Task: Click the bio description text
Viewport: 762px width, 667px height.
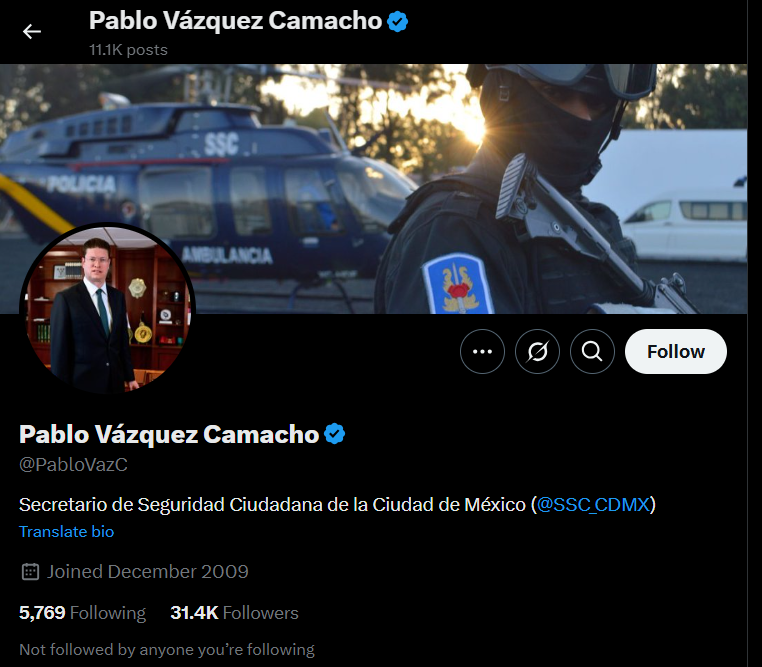Action: coord(337,505)
